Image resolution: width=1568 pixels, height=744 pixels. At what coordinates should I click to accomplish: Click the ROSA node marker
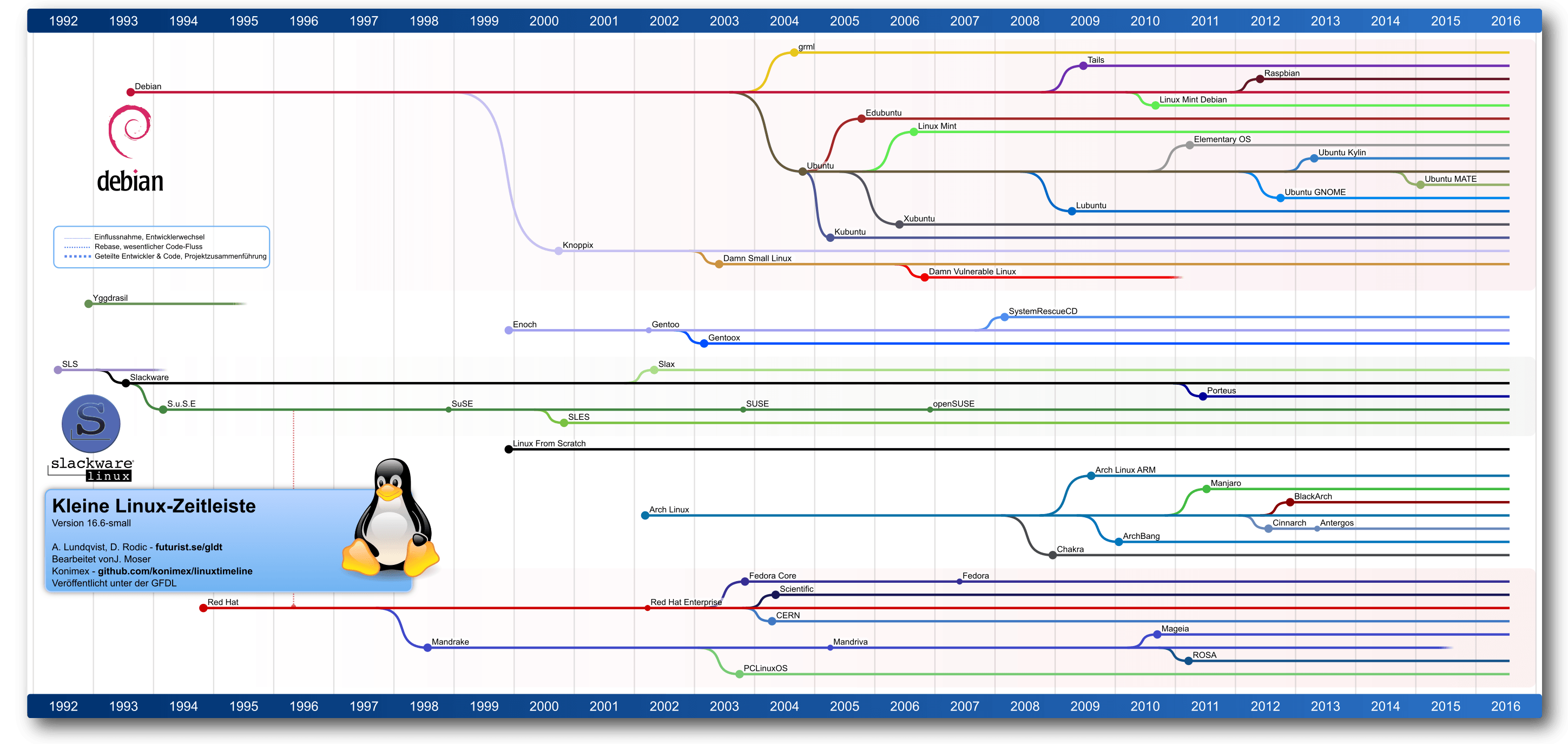[1188, 661]
